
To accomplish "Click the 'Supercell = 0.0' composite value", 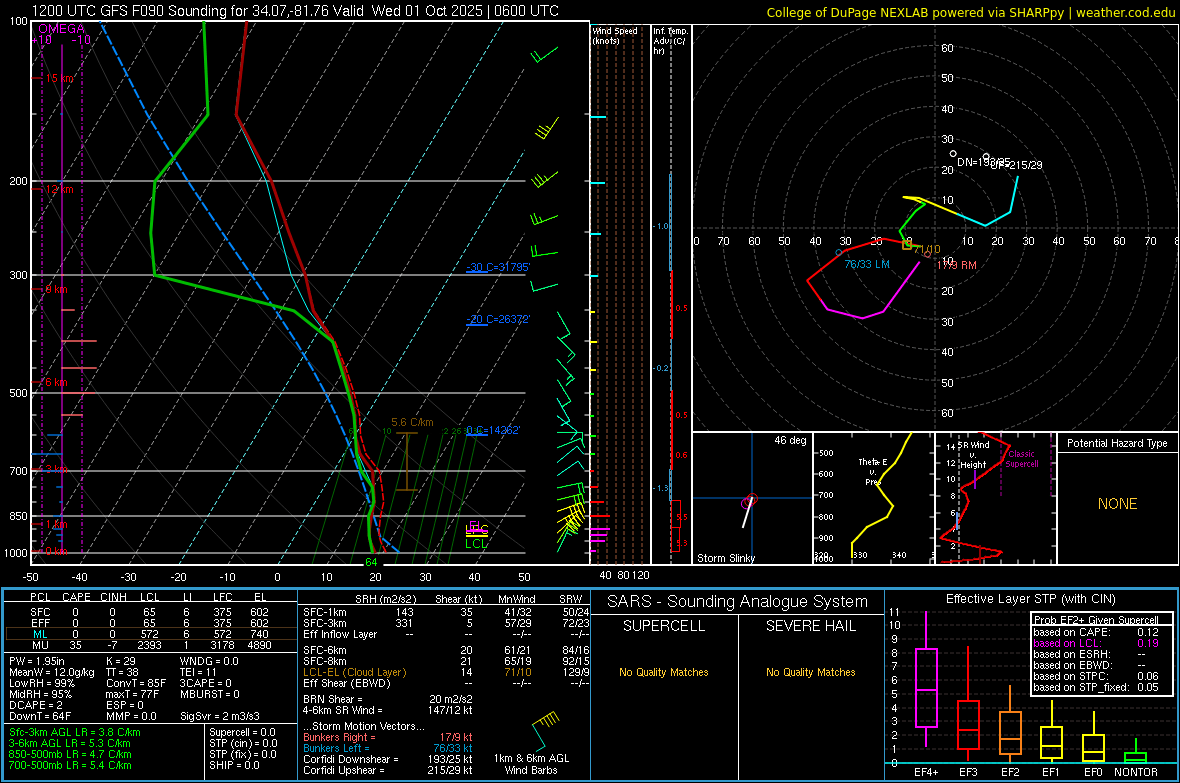I will click(x=242, y=732).
